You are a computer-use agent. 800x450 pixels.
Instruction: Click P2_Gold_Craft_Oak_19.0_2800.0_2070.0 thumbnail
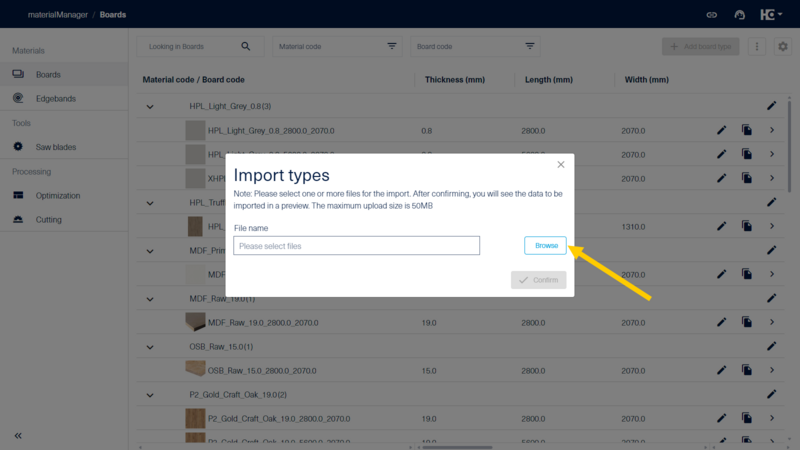[195, 418]
